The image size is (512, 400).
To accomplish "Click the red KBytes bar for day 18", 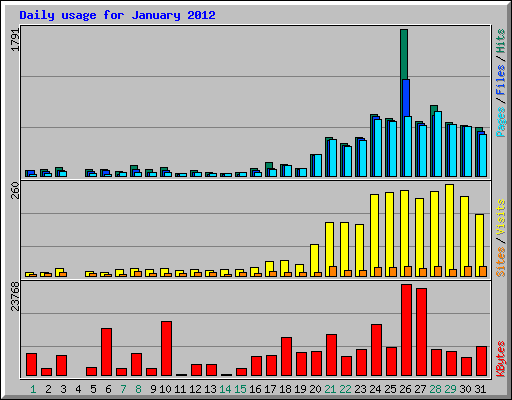I will [286, 357].
